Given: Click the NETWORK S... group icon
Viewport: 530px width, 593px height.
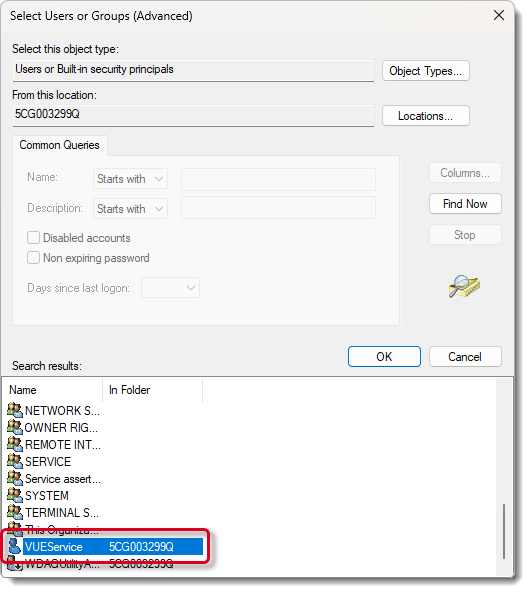Looking at the screenshot, I should tap(15, 410).
